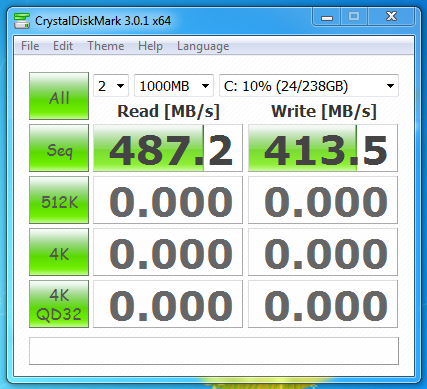The width and height of the screenshot is (427, 389).
Task: Click the Seq read result 487.2
Action: (168, 148)
